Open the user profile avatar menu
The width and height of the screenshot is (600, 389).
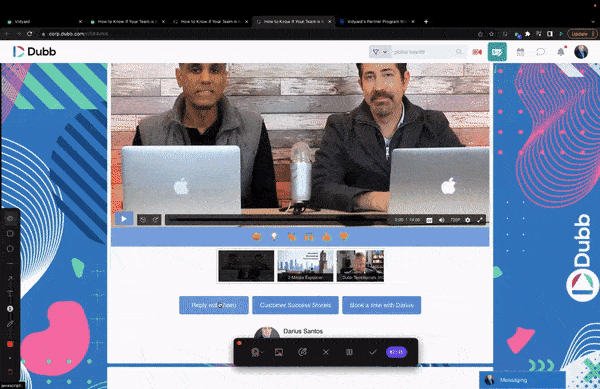[x=581, y=52]
